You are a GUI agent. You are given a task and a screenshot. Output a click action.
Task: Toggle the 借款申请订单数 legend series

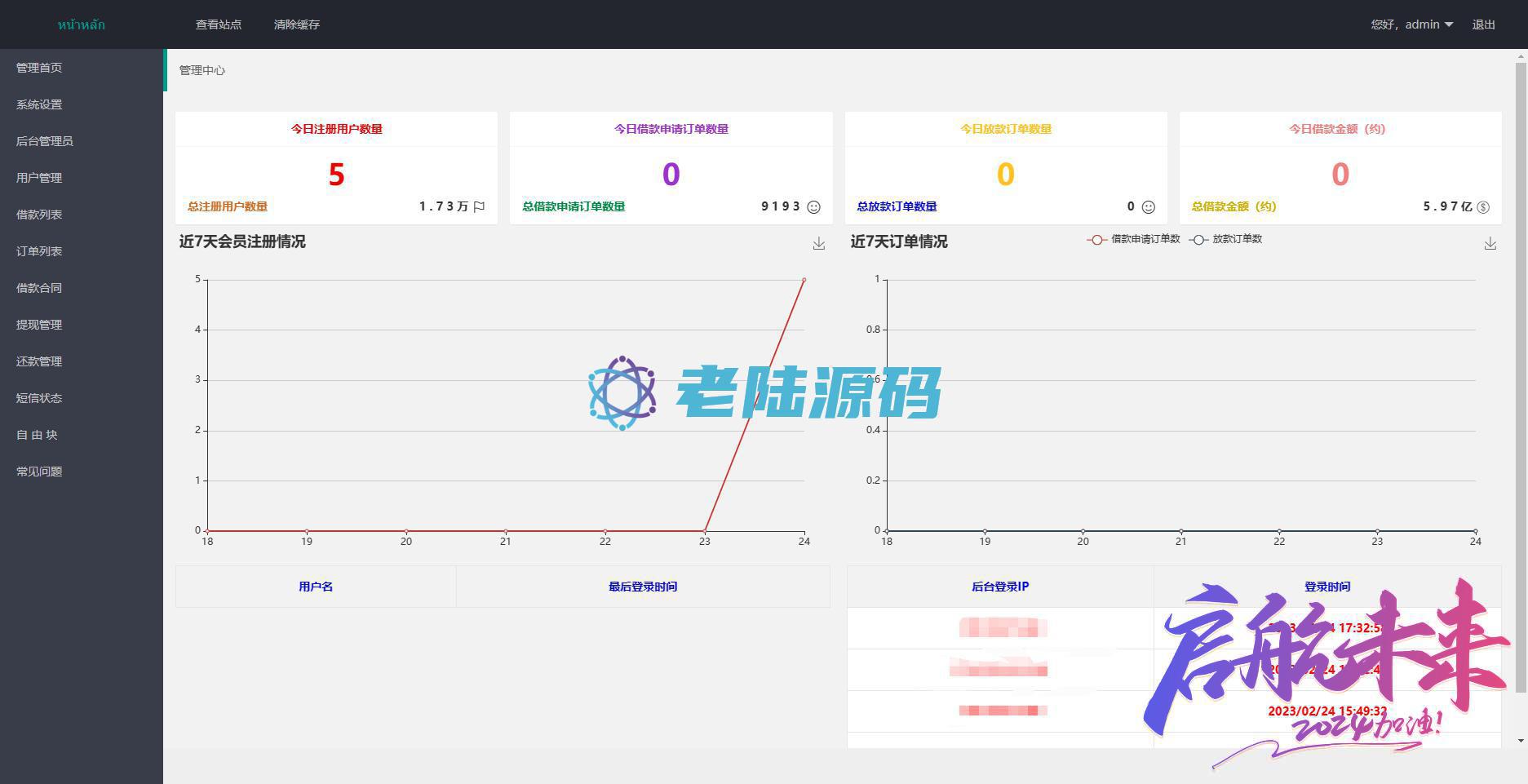pyautogui.click(x=1134, y=239)
